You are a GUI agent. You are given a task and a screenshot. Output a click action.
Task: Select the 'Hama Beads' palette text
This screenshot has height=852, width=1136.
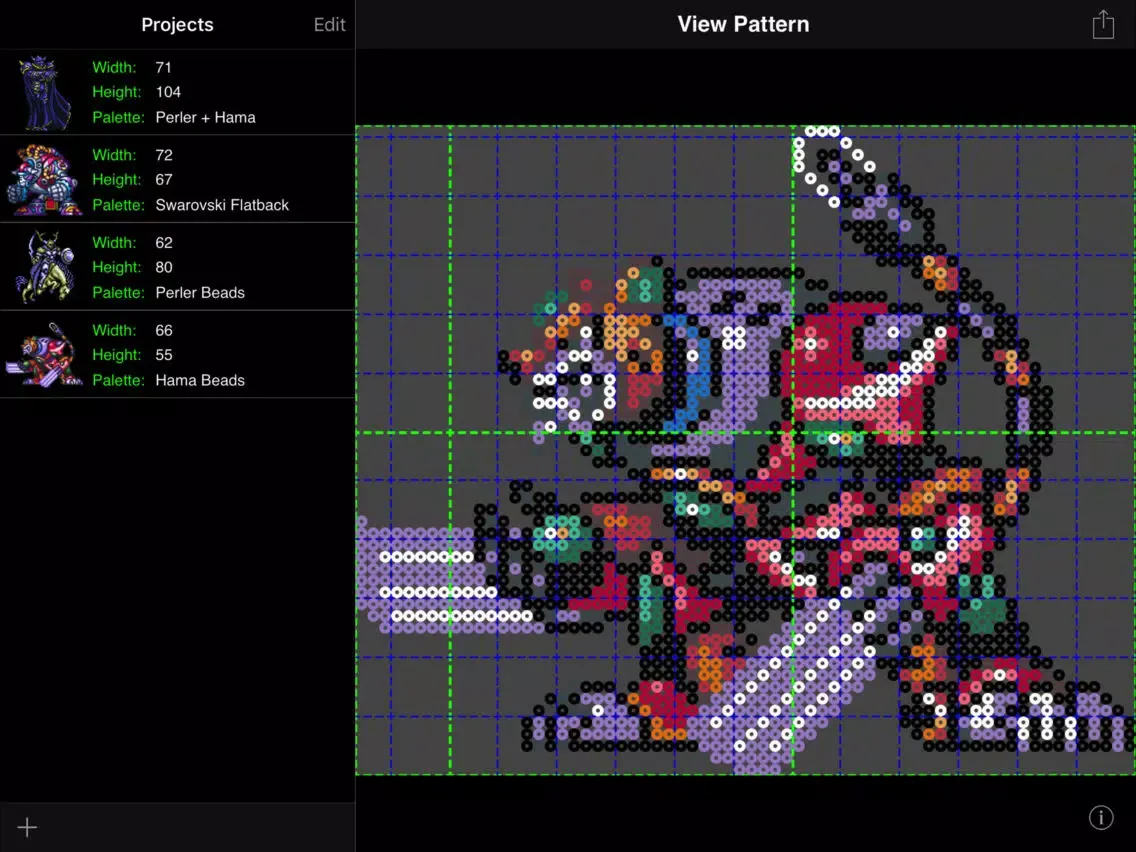pos(200,380)
